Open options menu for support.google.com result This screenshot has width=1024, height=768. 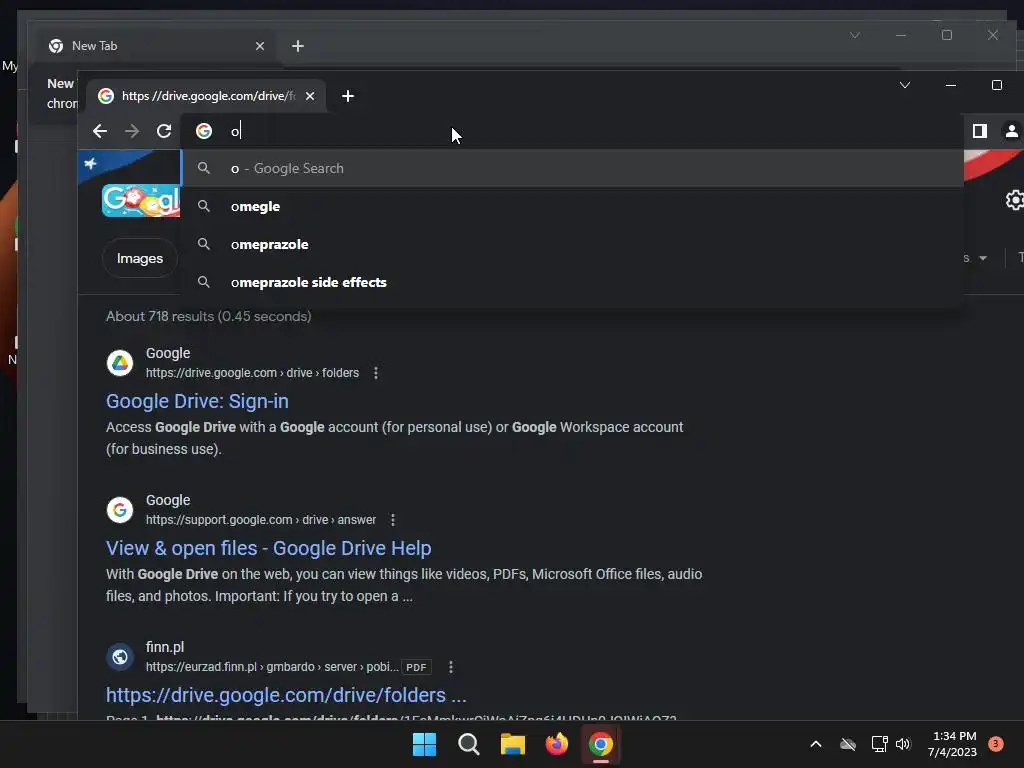pos(392,520)
